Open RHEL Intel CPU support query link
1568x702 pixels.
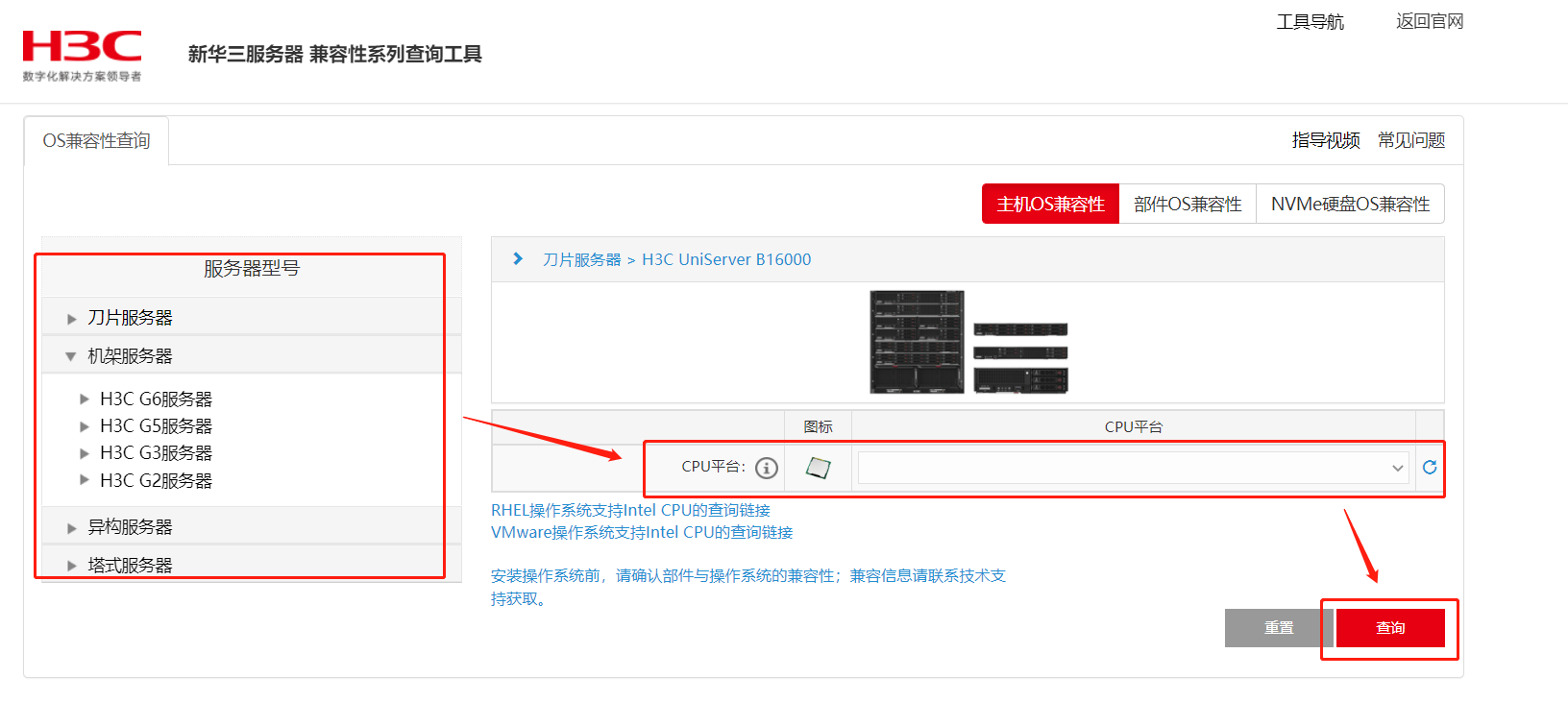click(x=630, y=510)
